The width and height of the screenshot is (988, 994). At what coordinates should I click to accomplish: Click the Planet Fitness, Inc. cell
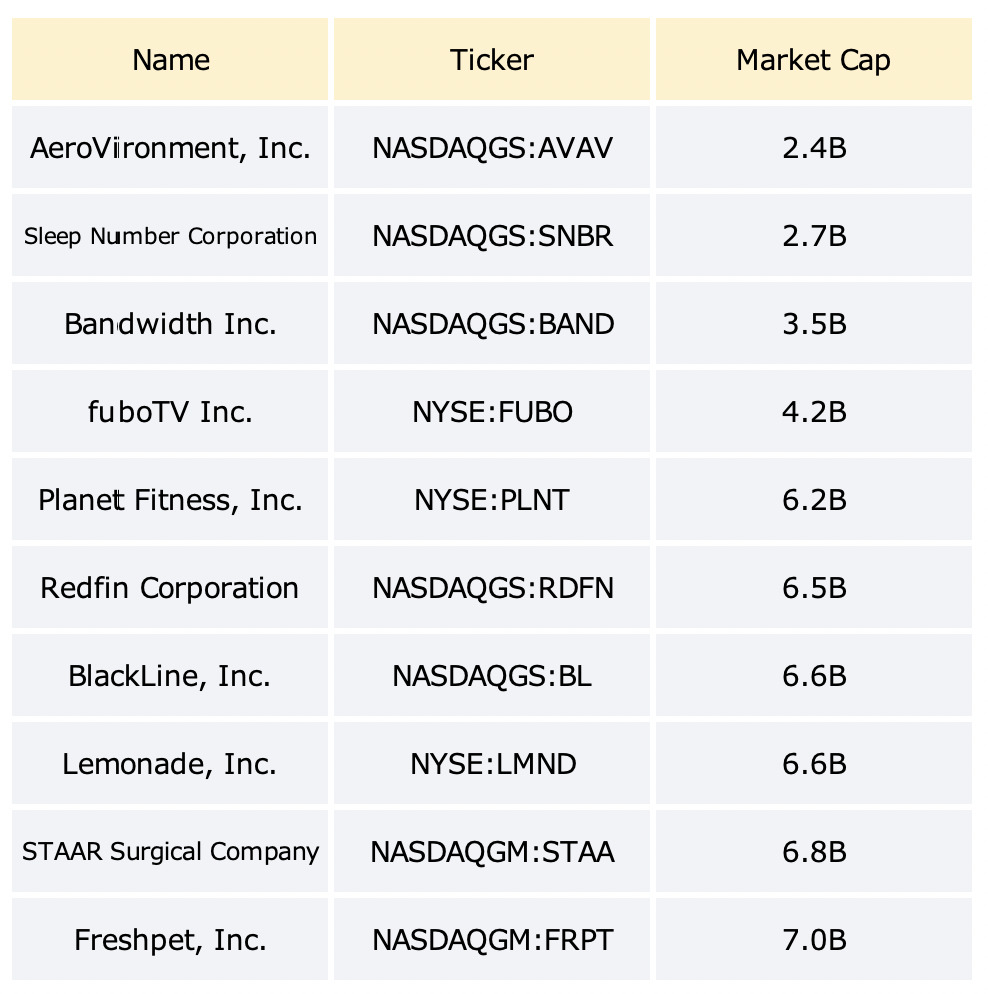coord(170,500)
